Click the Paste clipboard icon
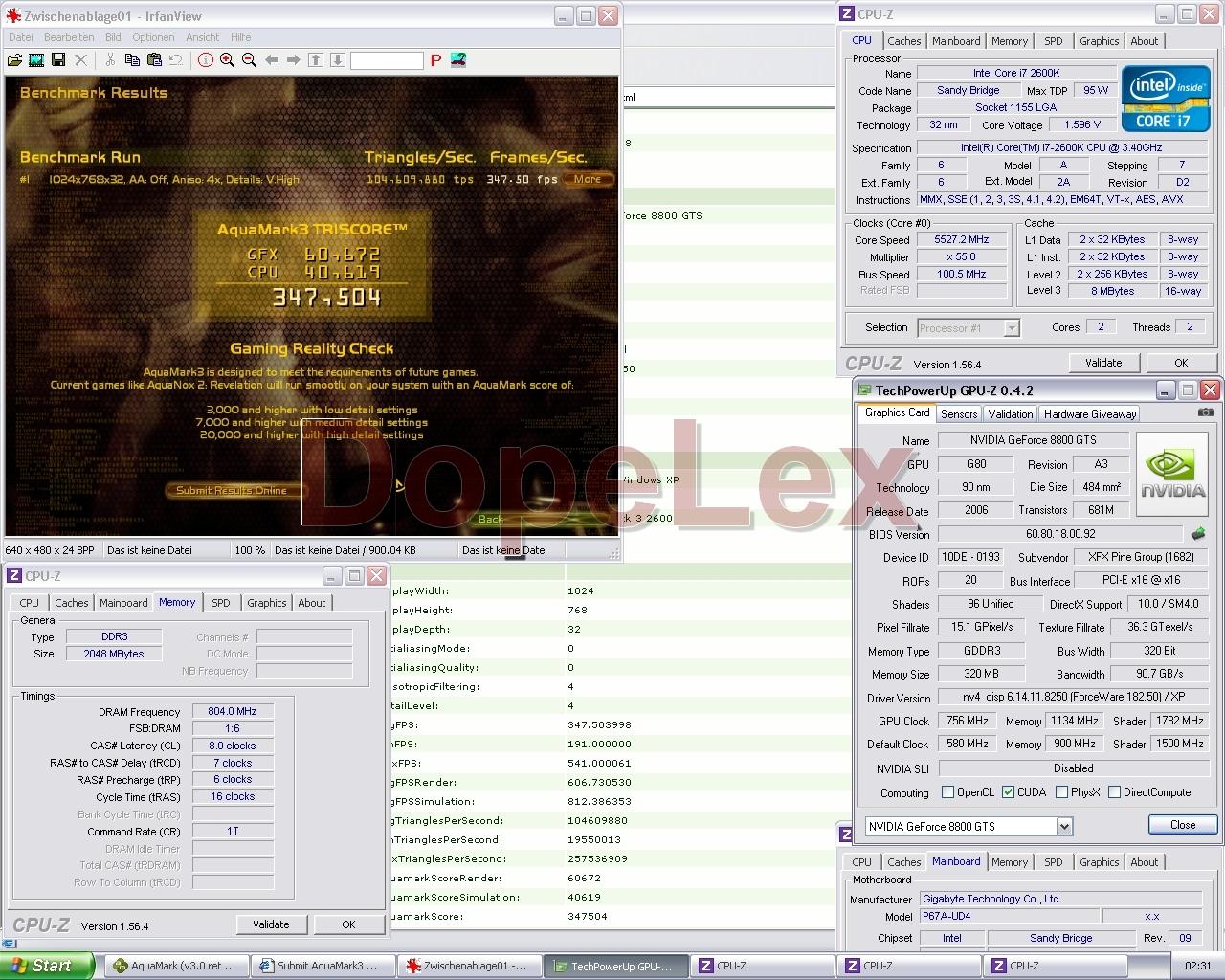Screen dimensions: 1225x980 154,60
